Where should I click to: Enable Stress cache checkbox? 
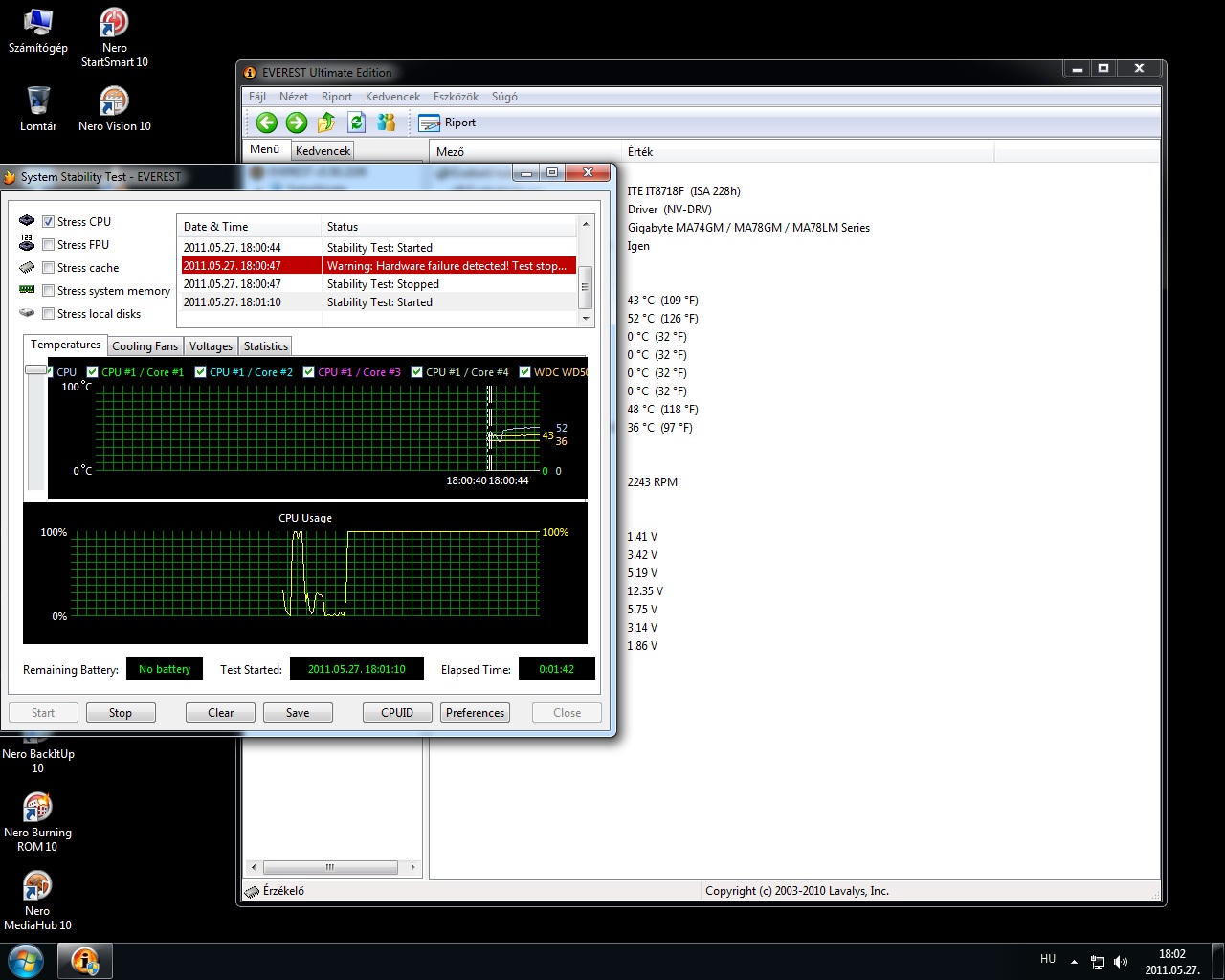coord(48,267)
